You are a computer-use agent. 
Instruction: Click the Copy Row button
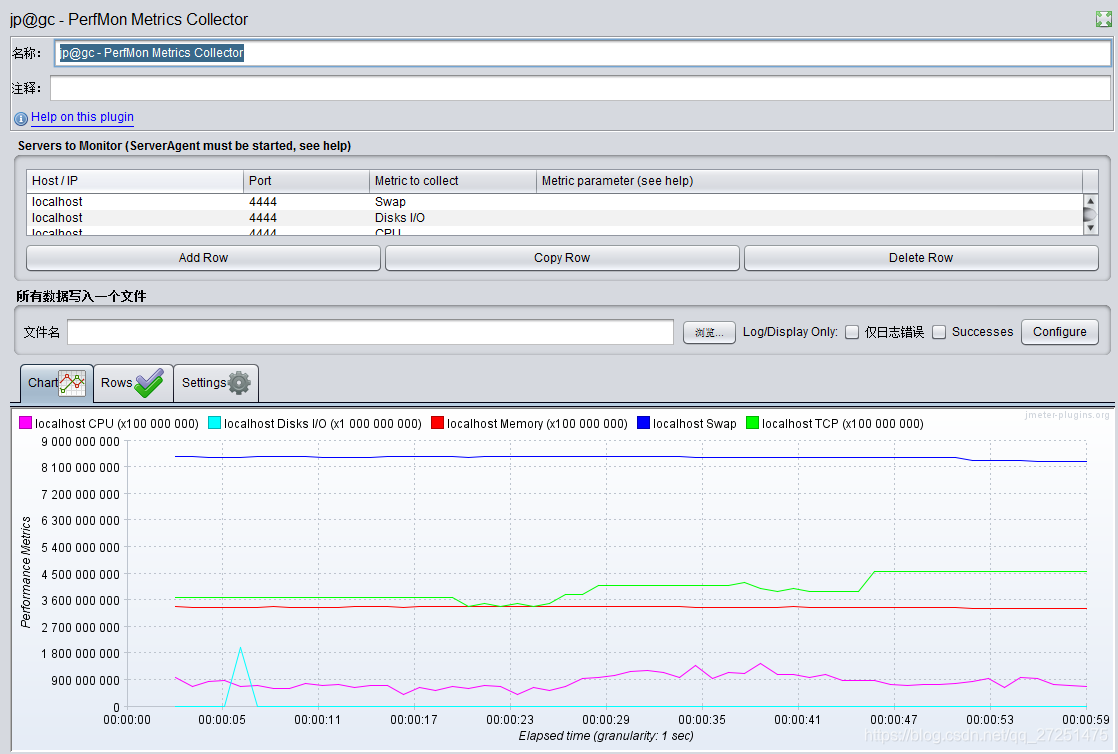pyautogui.click(x=562, y=258)
